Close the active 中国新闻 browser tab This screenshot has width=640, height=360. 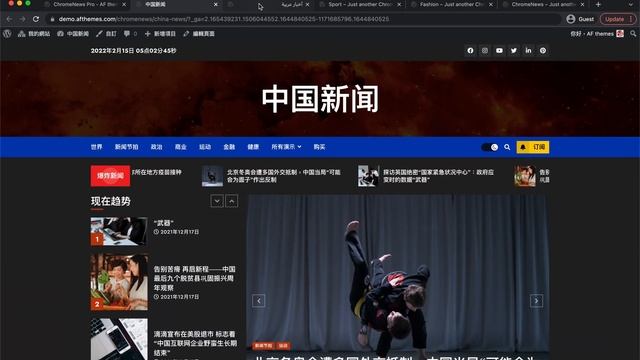216,4
